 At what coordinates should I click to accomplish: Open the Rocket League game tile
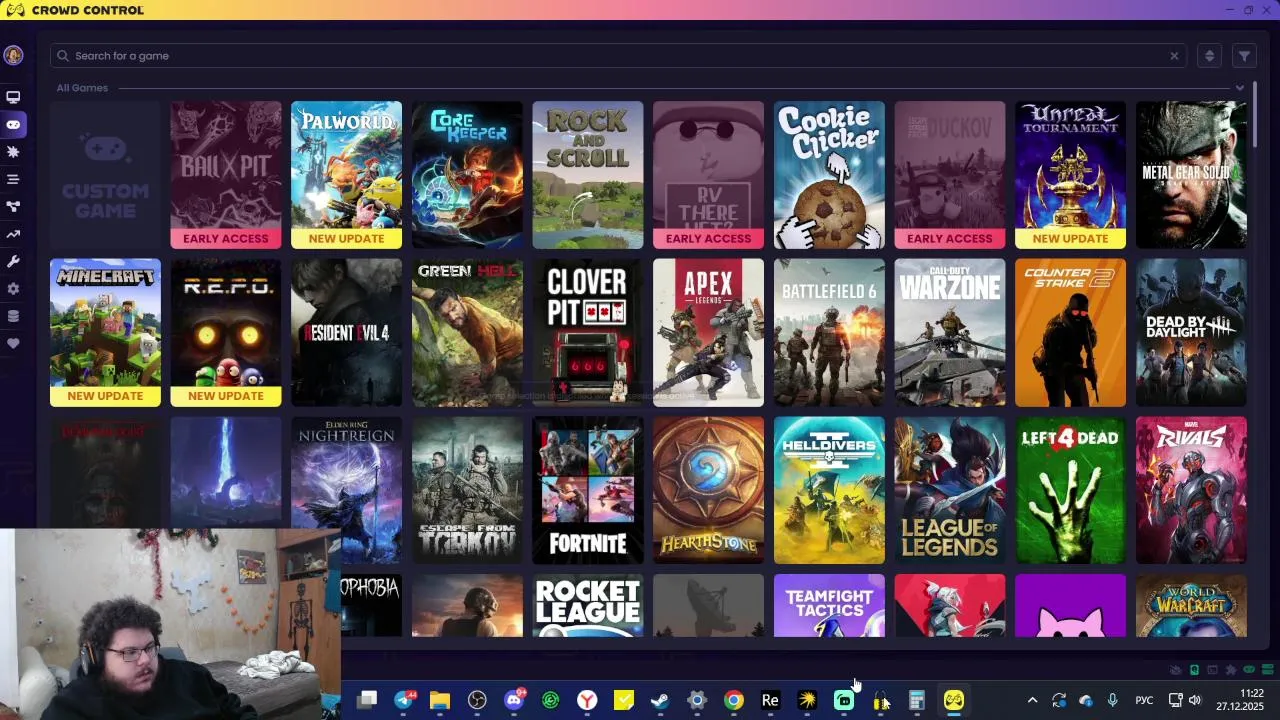588,606
